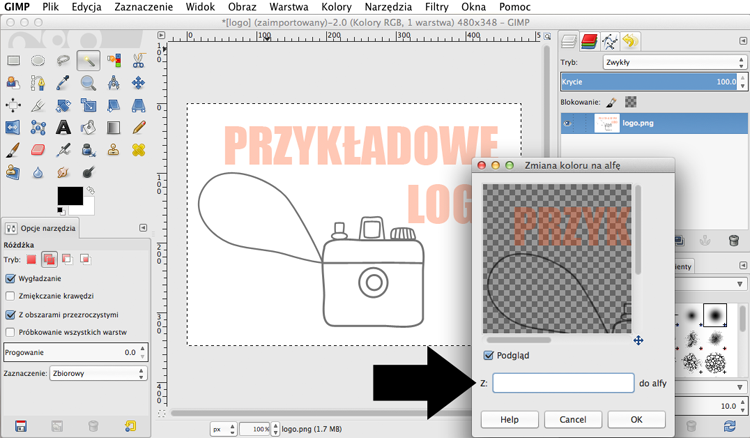The height and width of the screenshot is (438, 750).
Task: Open the Filtry menu
Action: pos(437,7)
